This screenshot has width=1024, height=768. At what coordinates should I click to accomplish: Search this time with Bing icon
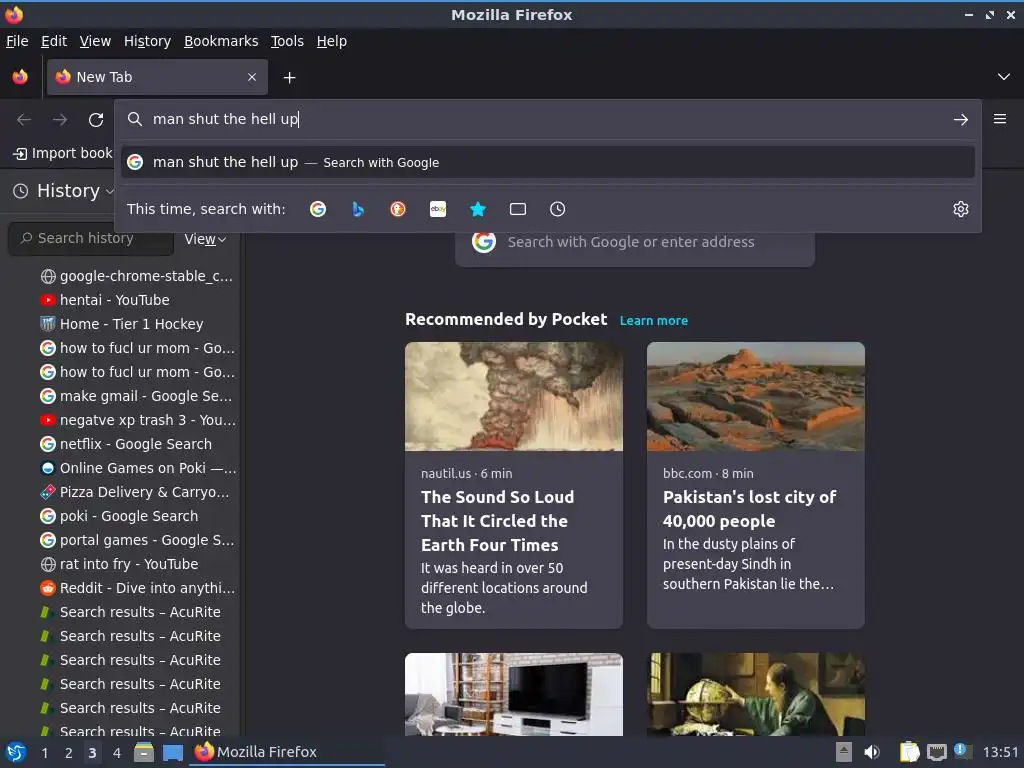pos(358,209)
